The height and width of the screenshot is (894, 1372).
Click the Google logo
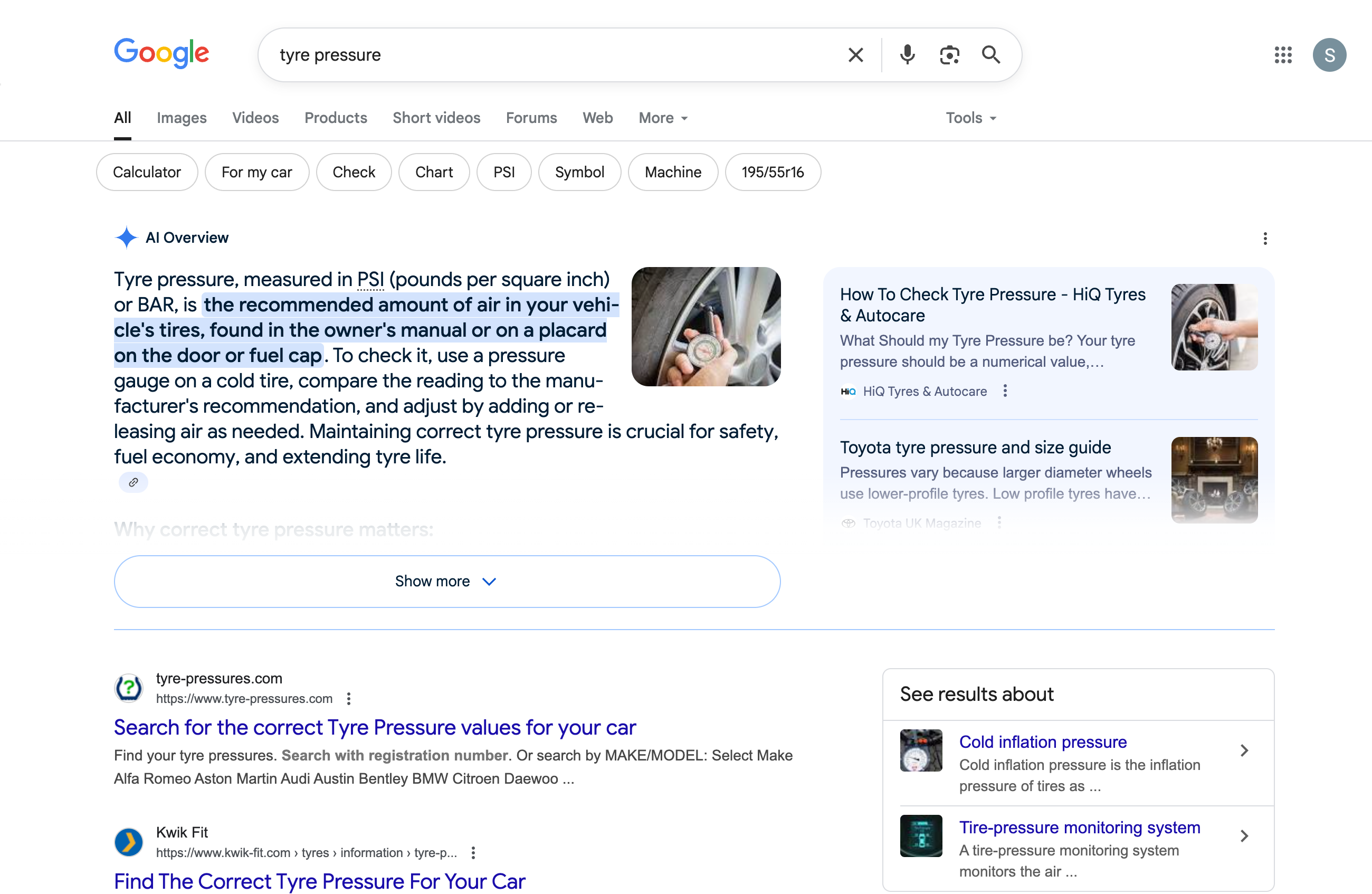tap(161, 54)
